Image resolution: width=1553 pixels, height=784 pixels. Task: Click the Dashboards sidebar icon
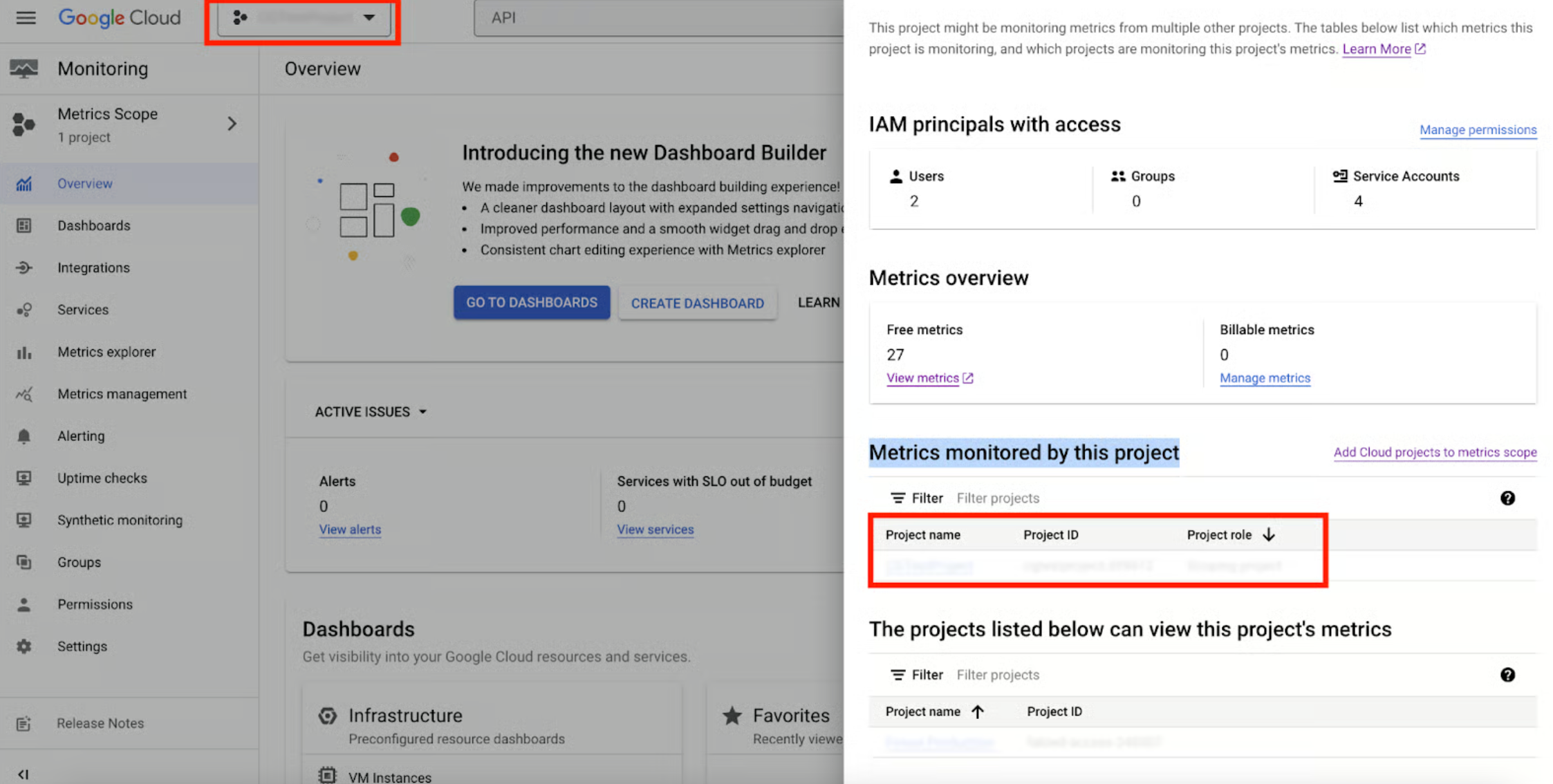24,225
